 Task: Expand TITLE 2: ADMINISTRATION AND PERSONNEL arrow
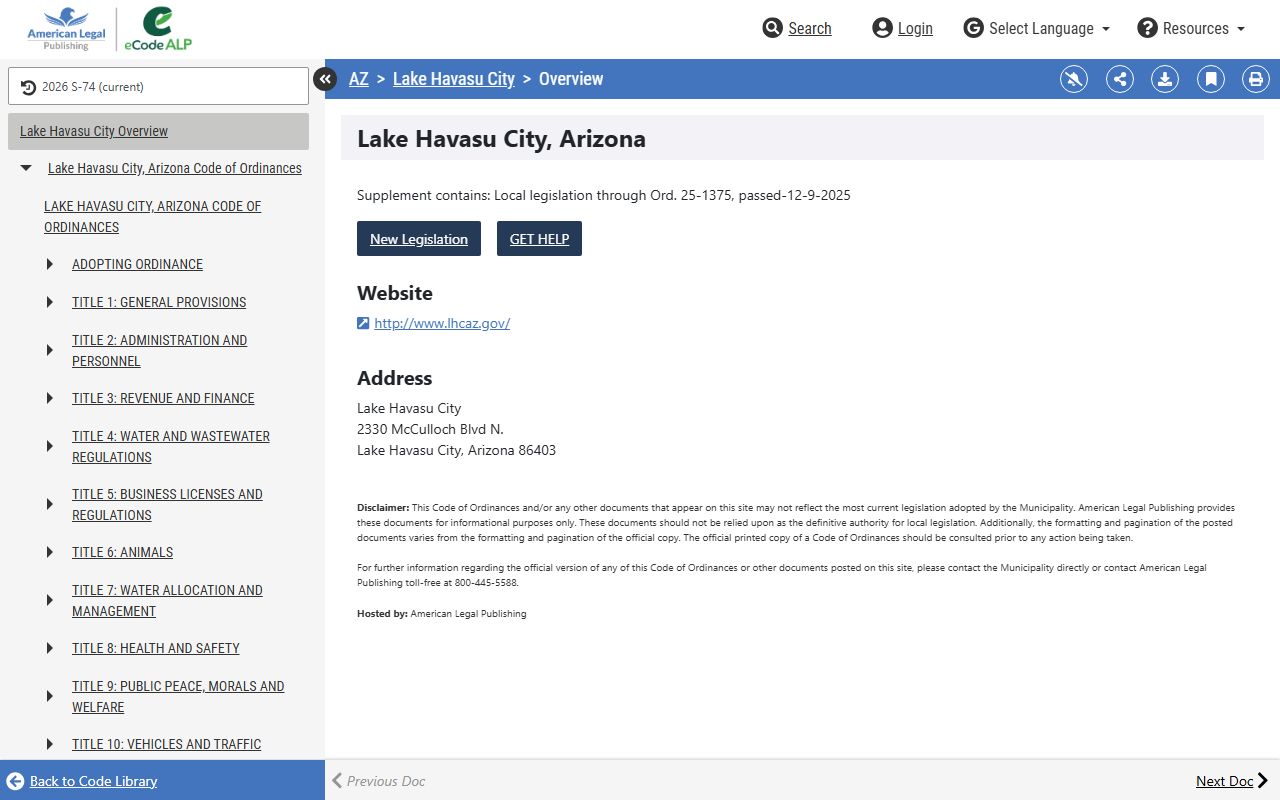coord(50,351)
